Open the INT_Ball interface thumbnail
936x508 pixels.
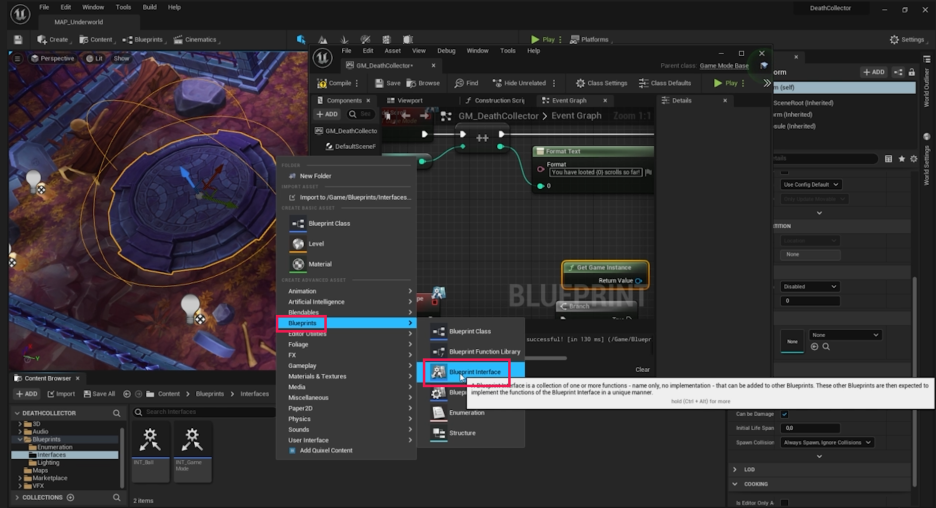(x=150, y=451)
